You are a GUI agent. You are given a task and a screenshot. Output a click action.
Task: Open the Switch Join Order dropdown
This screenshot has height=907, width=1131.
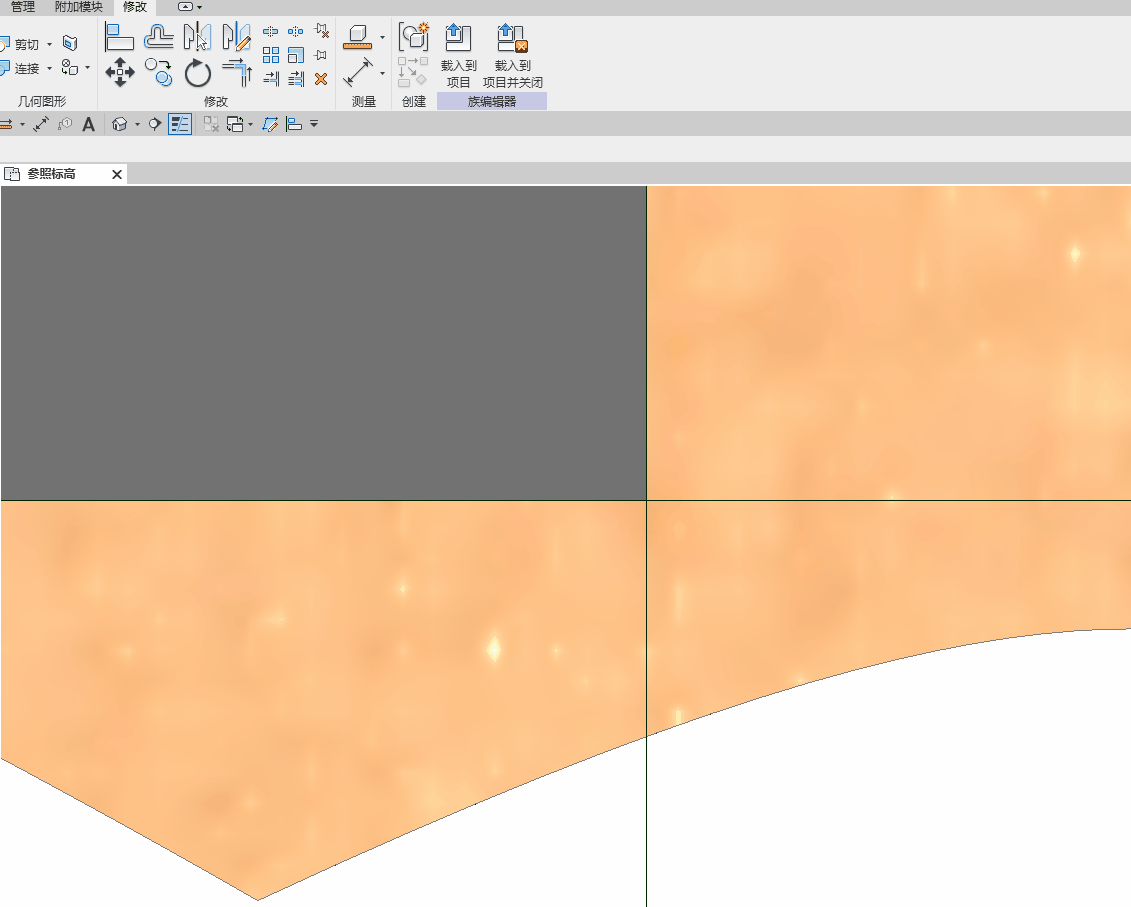[87, 69]
